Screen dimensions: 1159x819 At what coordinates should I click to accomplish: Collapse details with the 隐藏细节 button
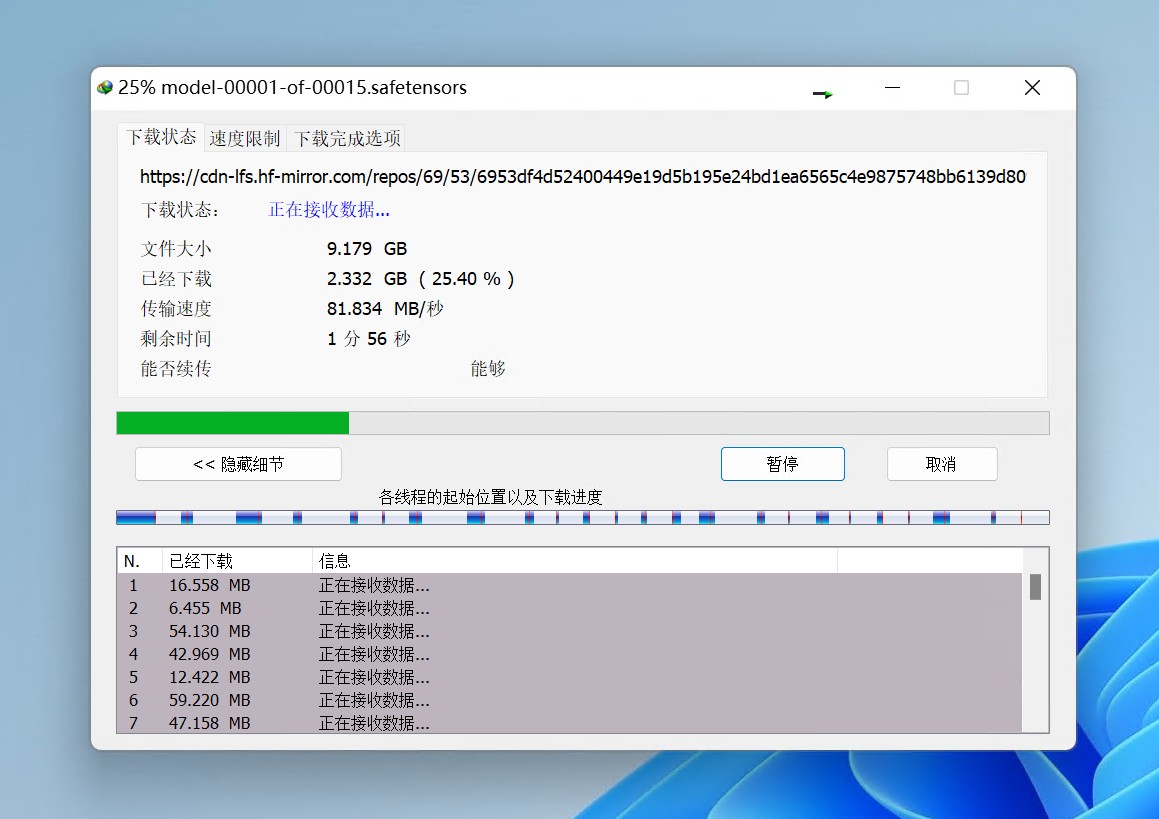pyautogui.click(x=238, y=464)
